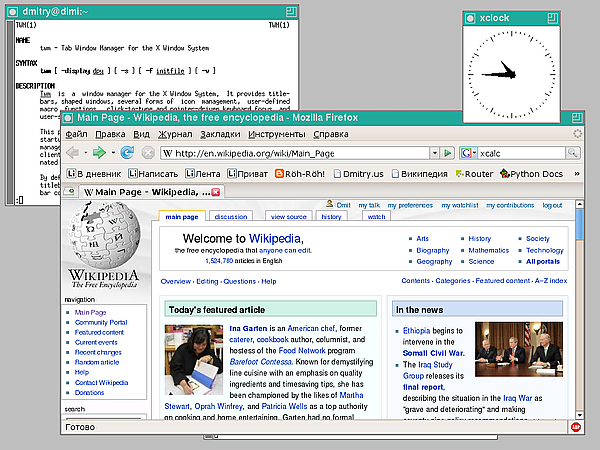The width and height of the screenshot is (600, 450).
Task: Open the 'В дневник' bookmark
Action: pos(93,174)
